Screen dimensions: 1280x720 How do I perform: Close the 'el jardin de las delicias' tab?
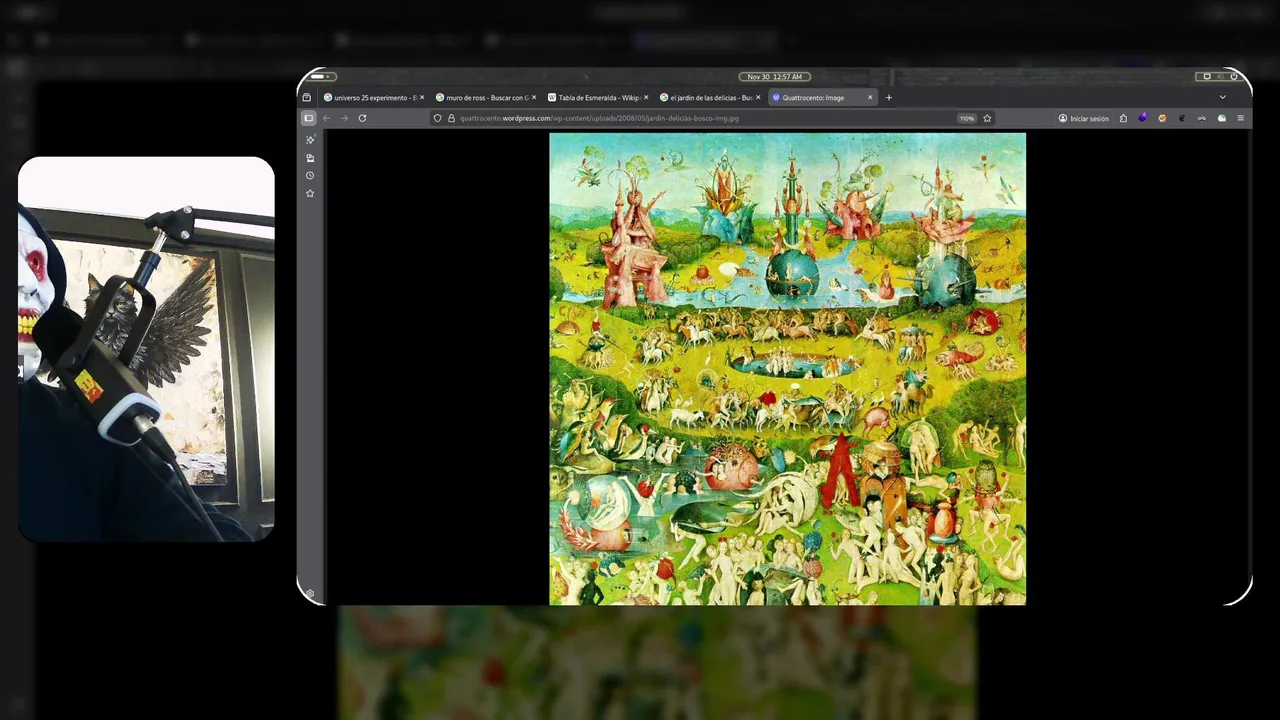758,97
